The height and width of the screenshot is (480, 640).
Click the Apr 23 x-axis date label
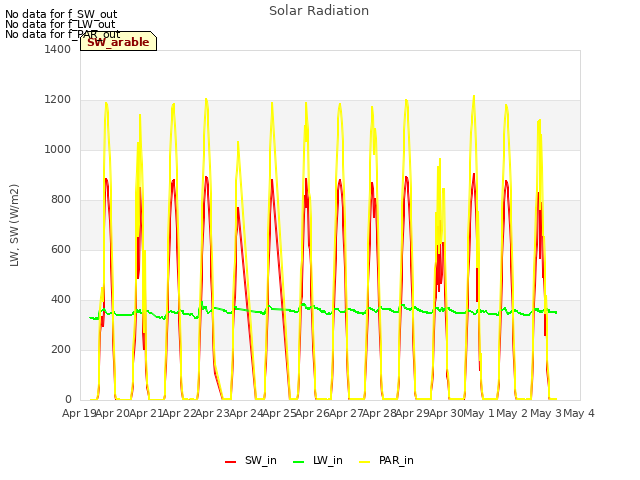point(213,413)
